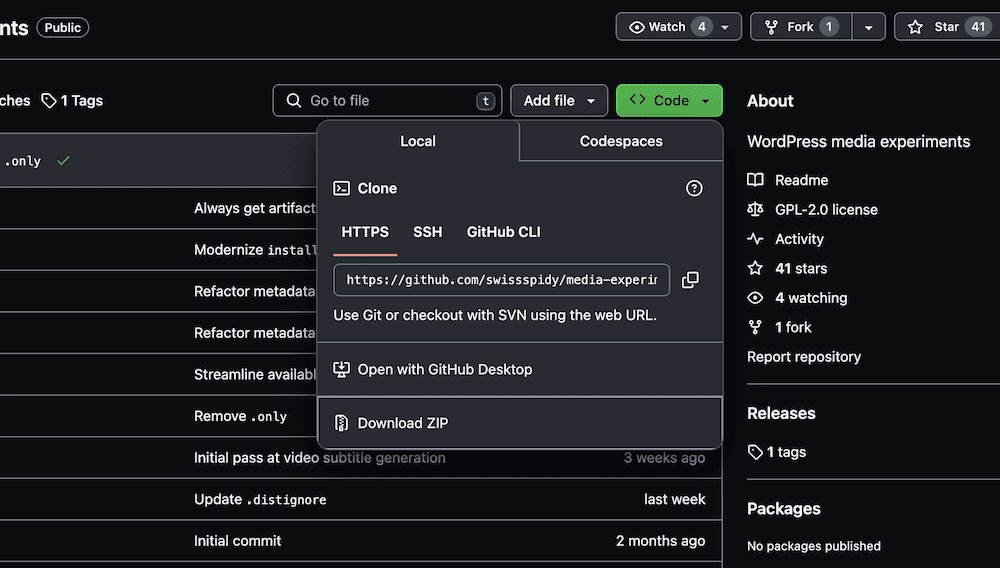Click into the Go to file search field
Viewport: 1000px width, 568px height.
point(387,101)
